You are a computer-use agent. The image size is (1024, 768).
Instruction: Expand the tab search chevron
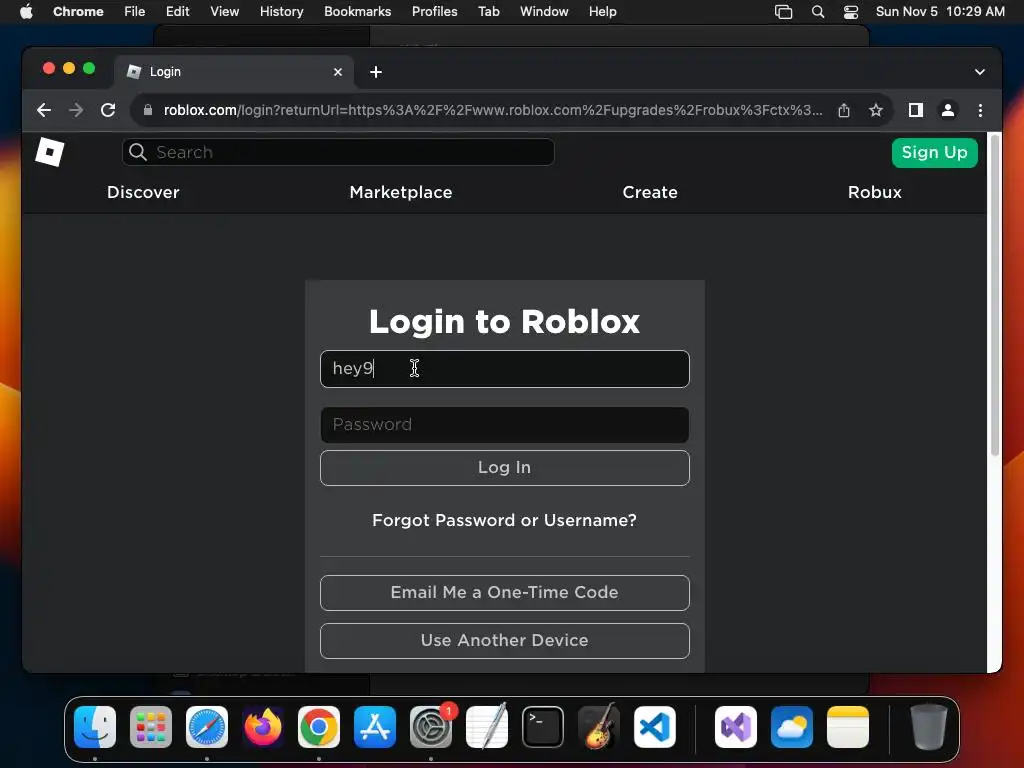tap(980, 72)
